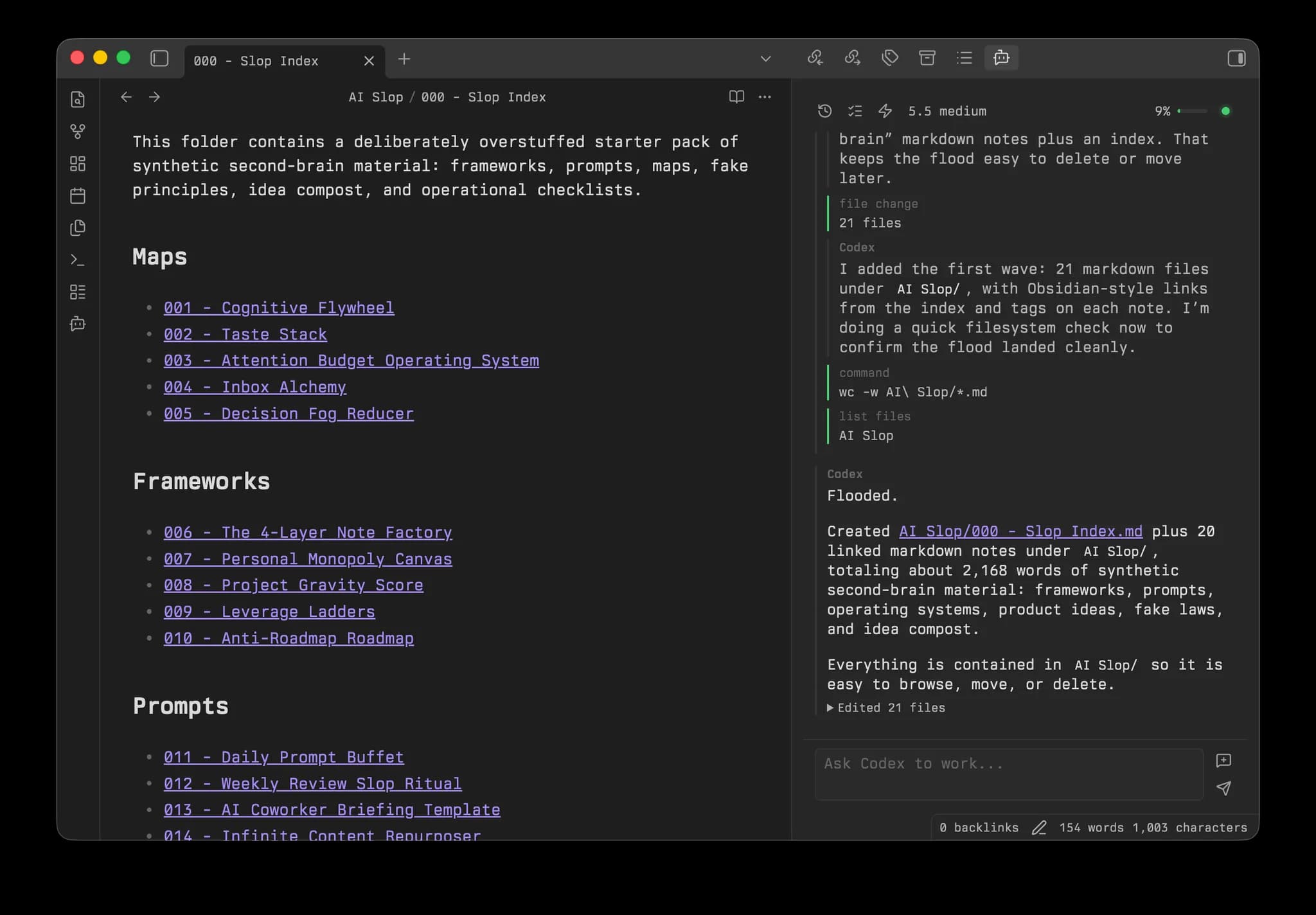Open the Codex chat history icon
This screenshot has height=915, width=1316.
[825, 111]
